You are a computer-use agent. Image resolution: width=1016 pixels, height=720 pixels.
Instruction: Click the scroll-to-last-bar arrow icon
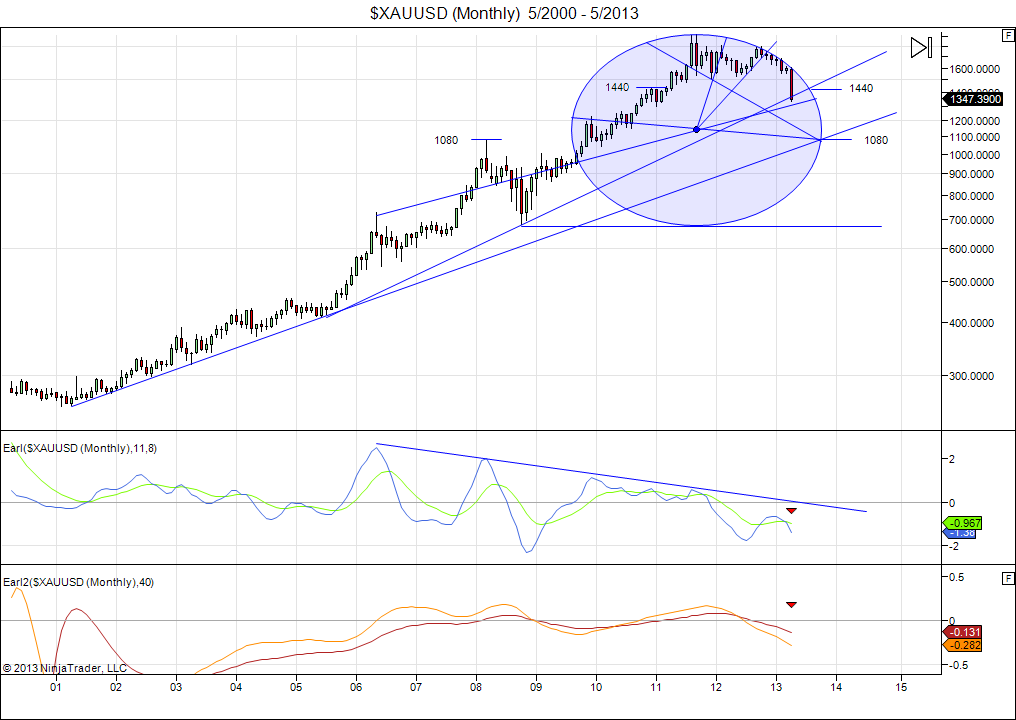921,47
